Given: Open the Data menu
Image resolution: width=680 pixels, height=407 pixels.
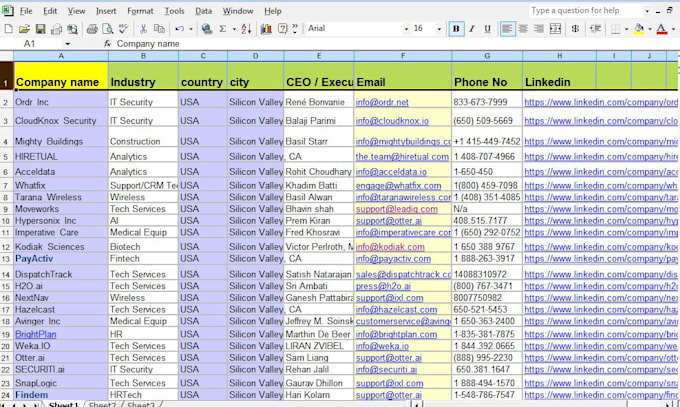Looking at the screenshot, I should point(203,11).
